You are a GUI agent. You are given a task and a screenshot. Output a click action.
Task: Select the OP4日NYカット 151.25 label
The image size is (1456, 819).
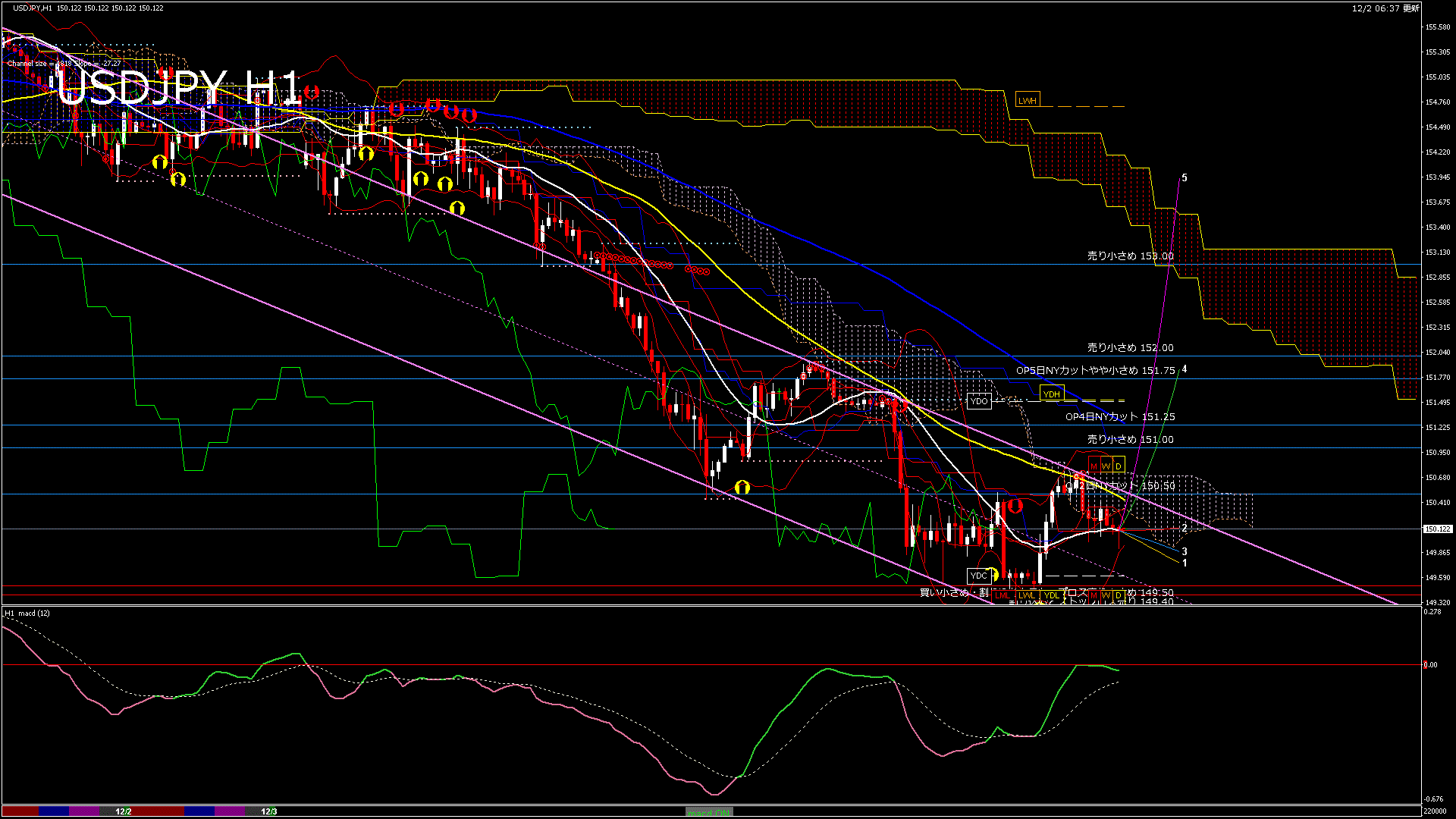point(1120,417)
